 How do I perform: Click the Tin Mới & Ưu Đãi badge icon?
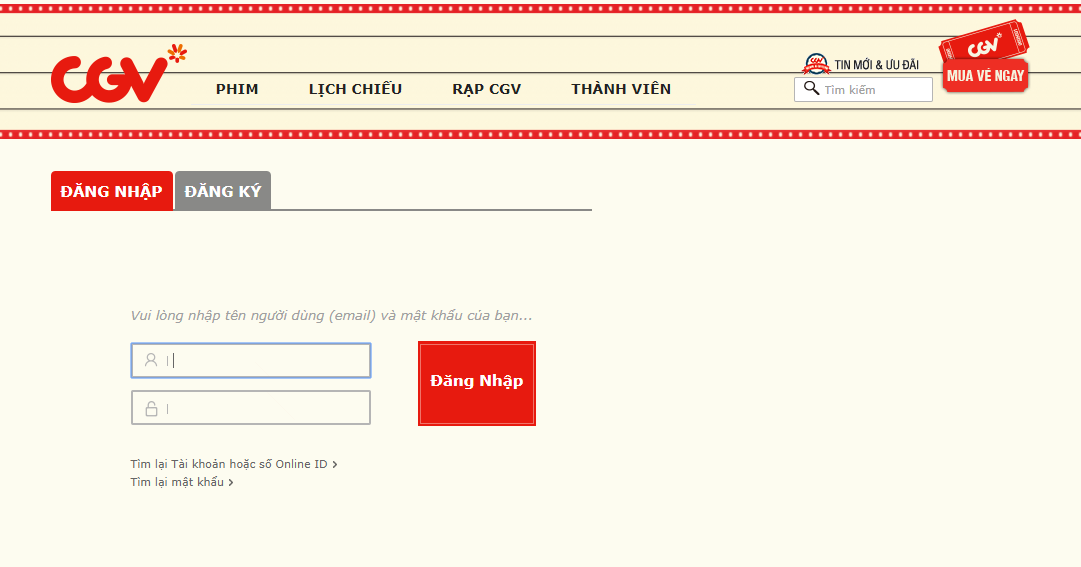[x=817, y=64]
